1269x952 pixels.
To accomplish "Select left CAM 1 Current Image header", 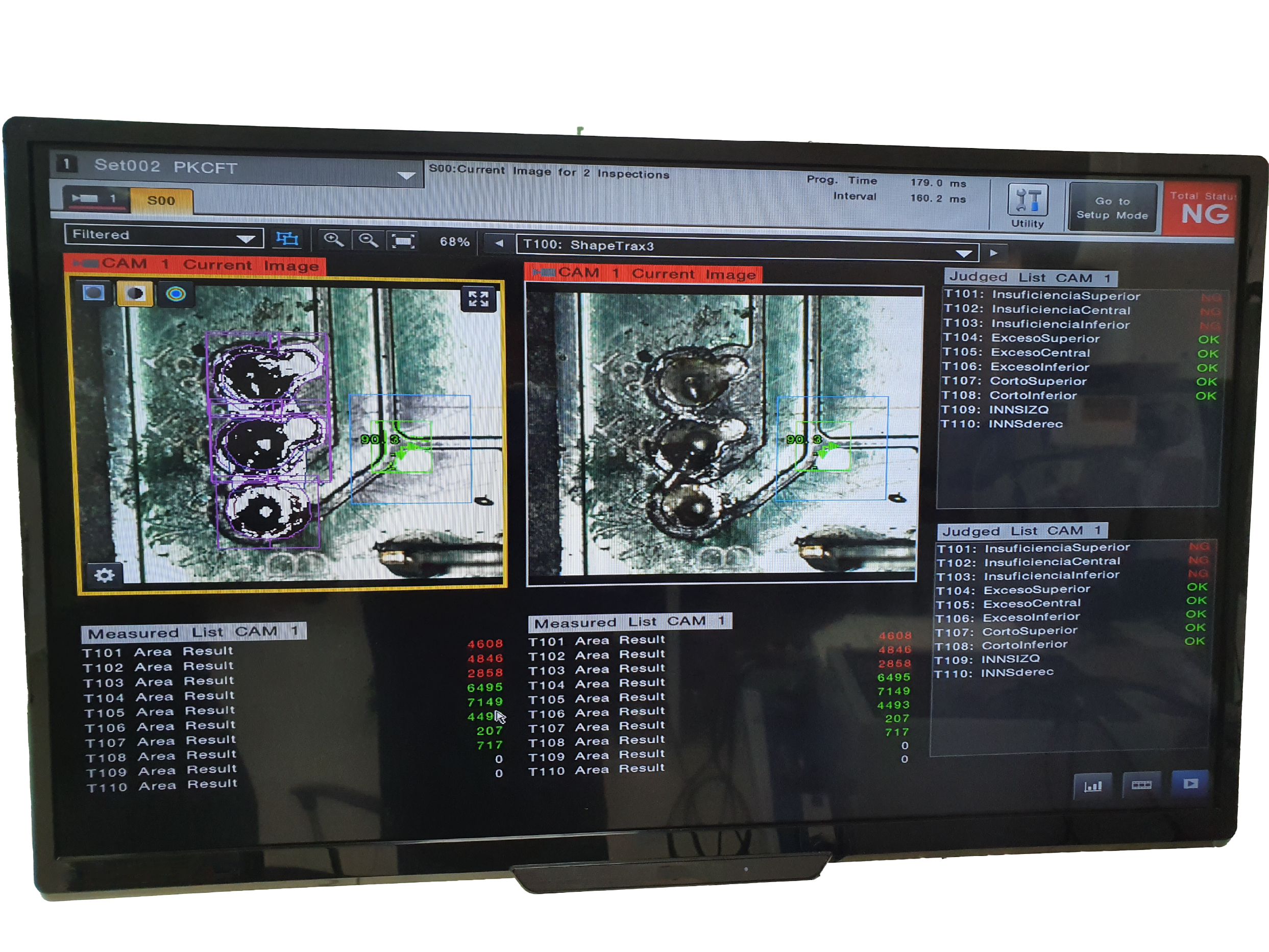I will pos(195,264).
